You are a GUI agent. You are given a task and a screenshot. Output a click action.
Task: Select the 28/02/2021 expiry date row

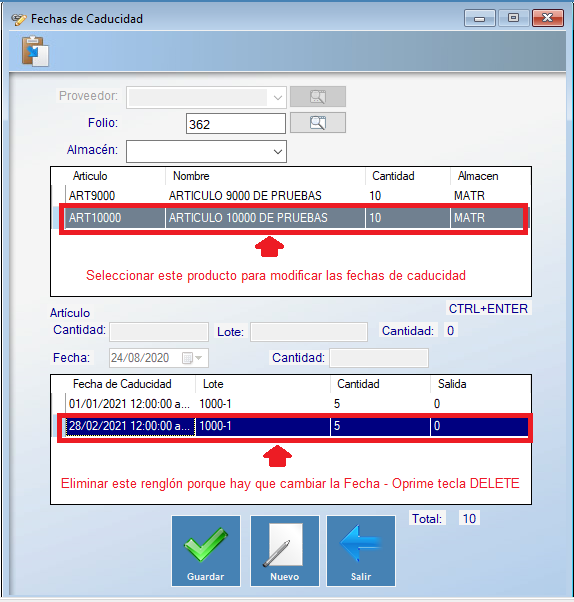pos(296,426)
